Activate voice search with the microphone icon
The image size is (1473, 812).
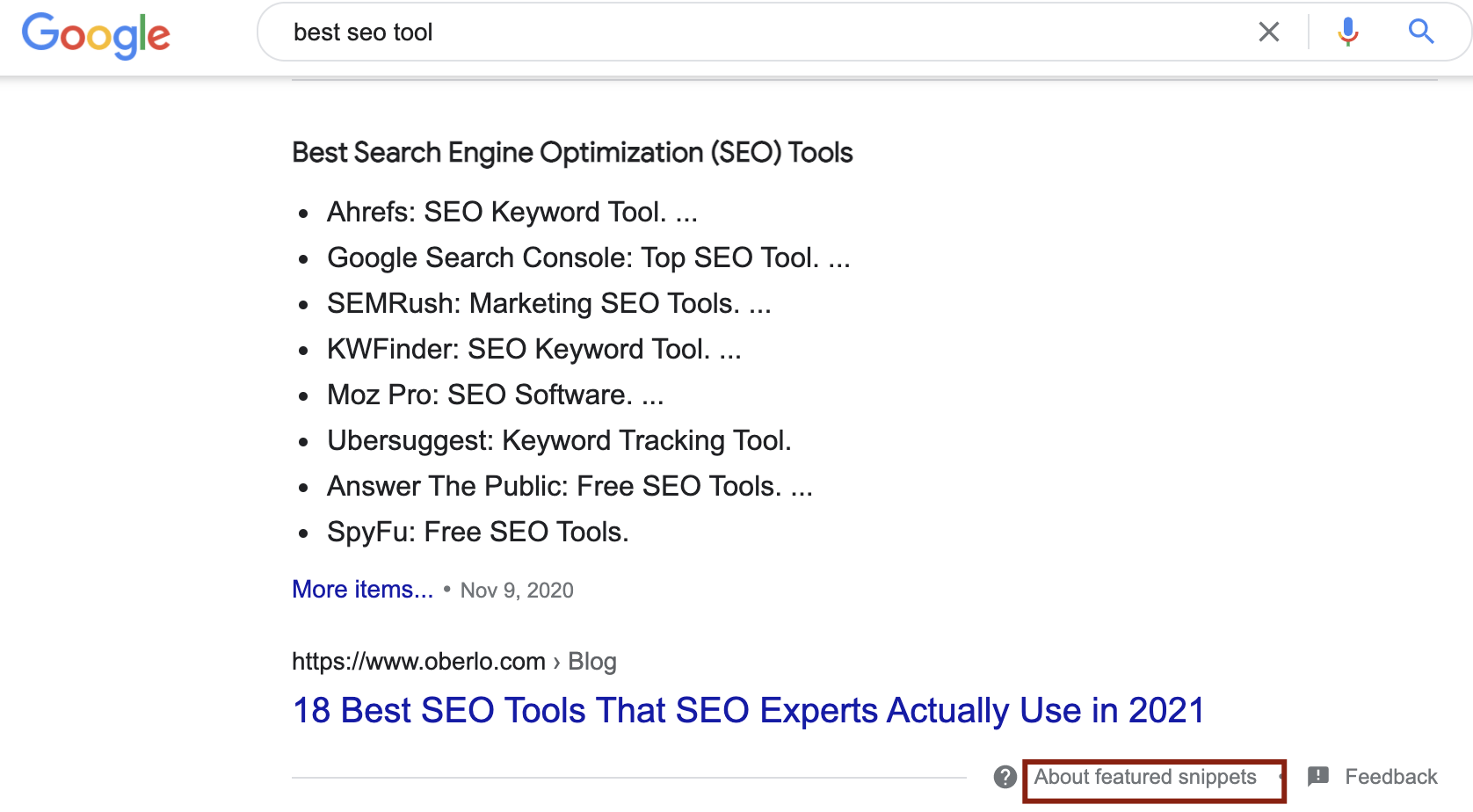(x=1347, y=32)
